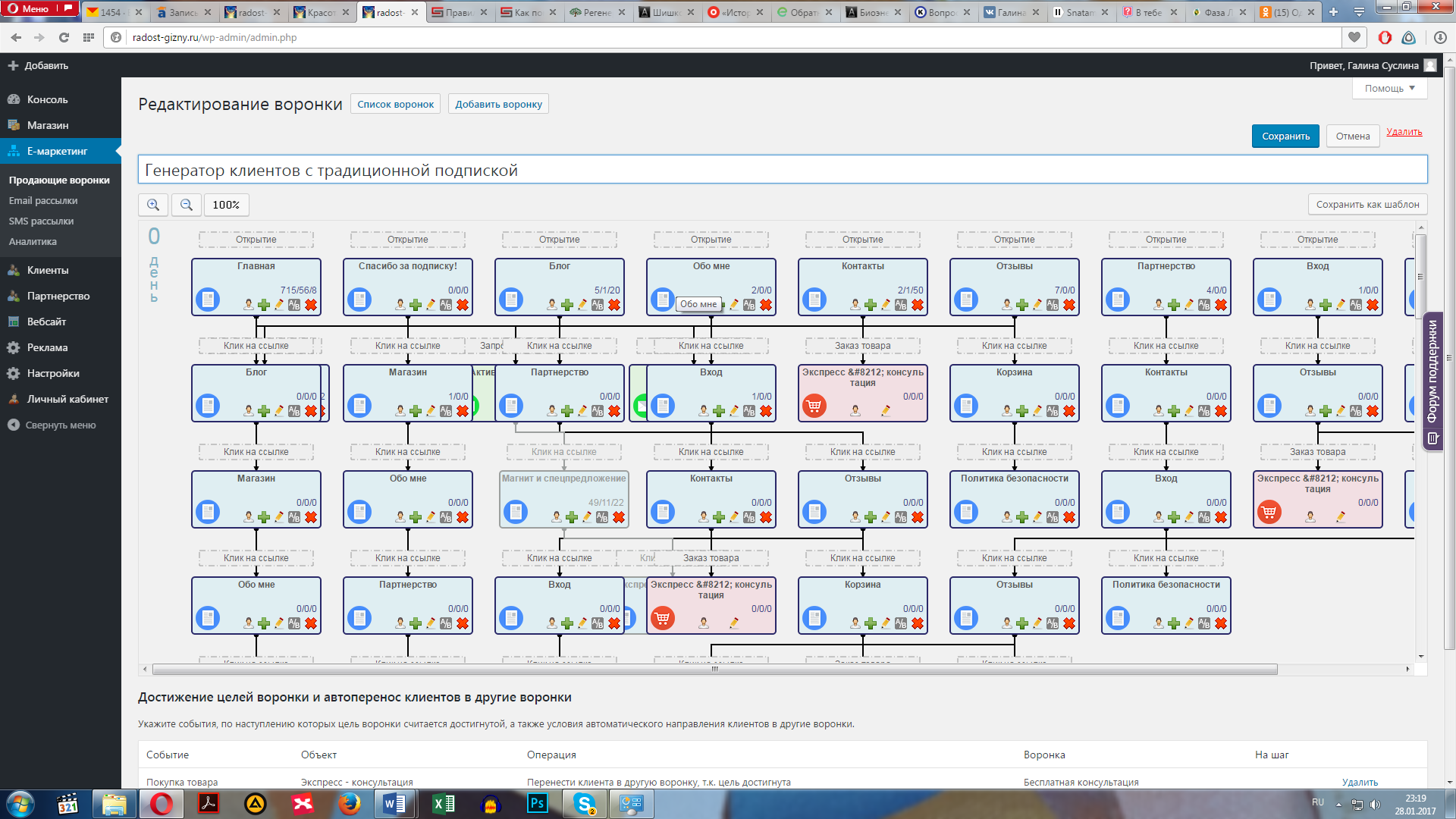Click the red cart icon in Экспресс консультация block
The image size is (1456, 819).
click(x=814, y=406)
